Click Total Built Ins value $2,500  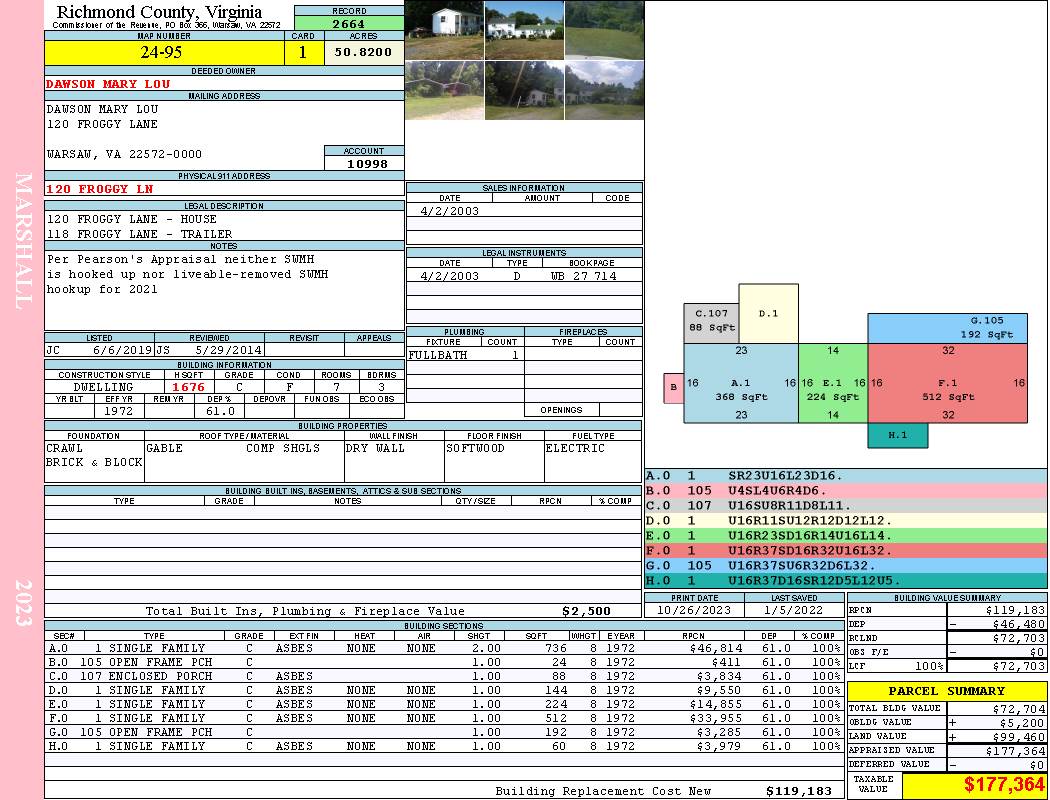587,611
